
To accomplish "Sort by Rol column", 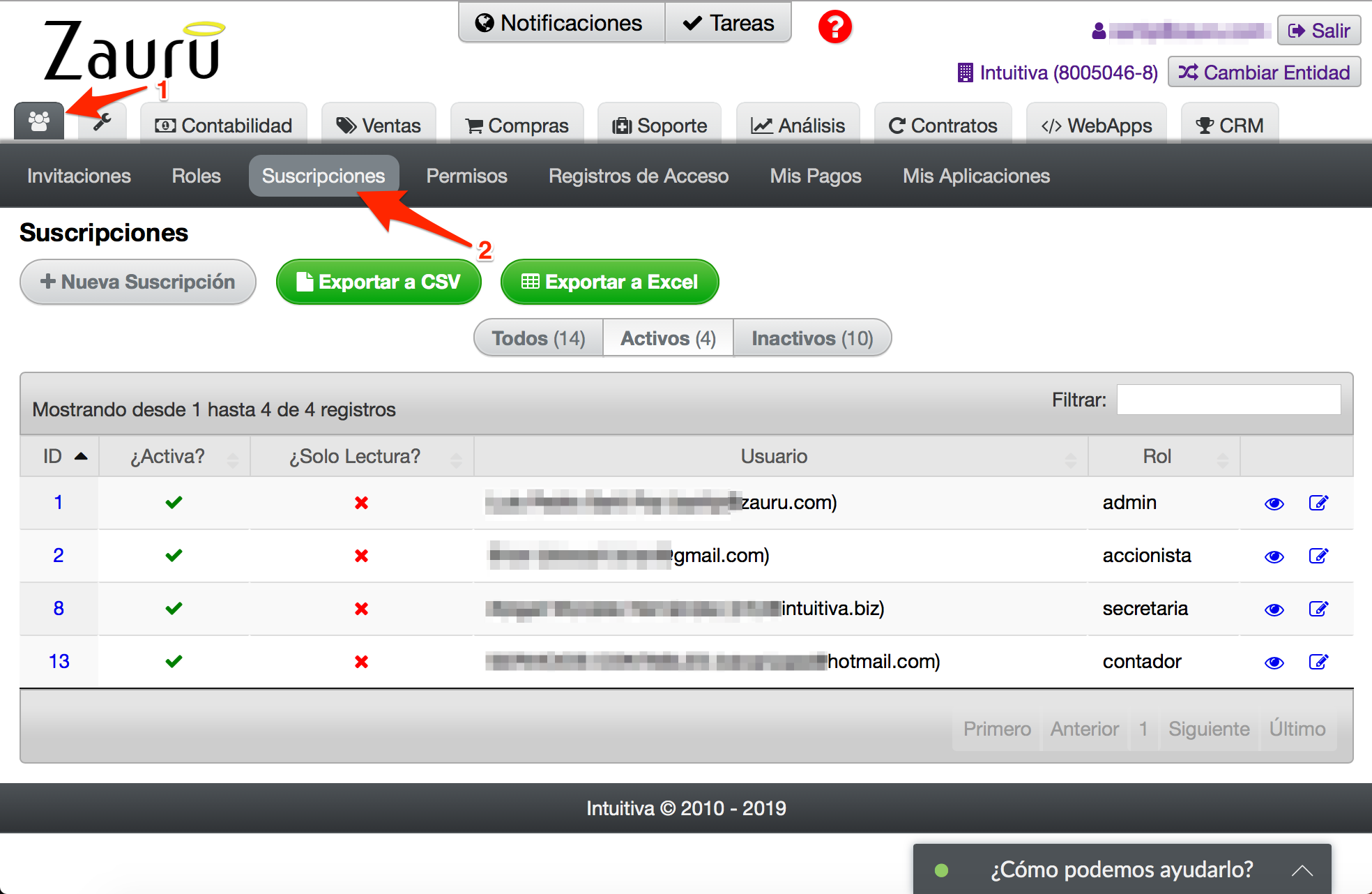I will pos(1164,456).
